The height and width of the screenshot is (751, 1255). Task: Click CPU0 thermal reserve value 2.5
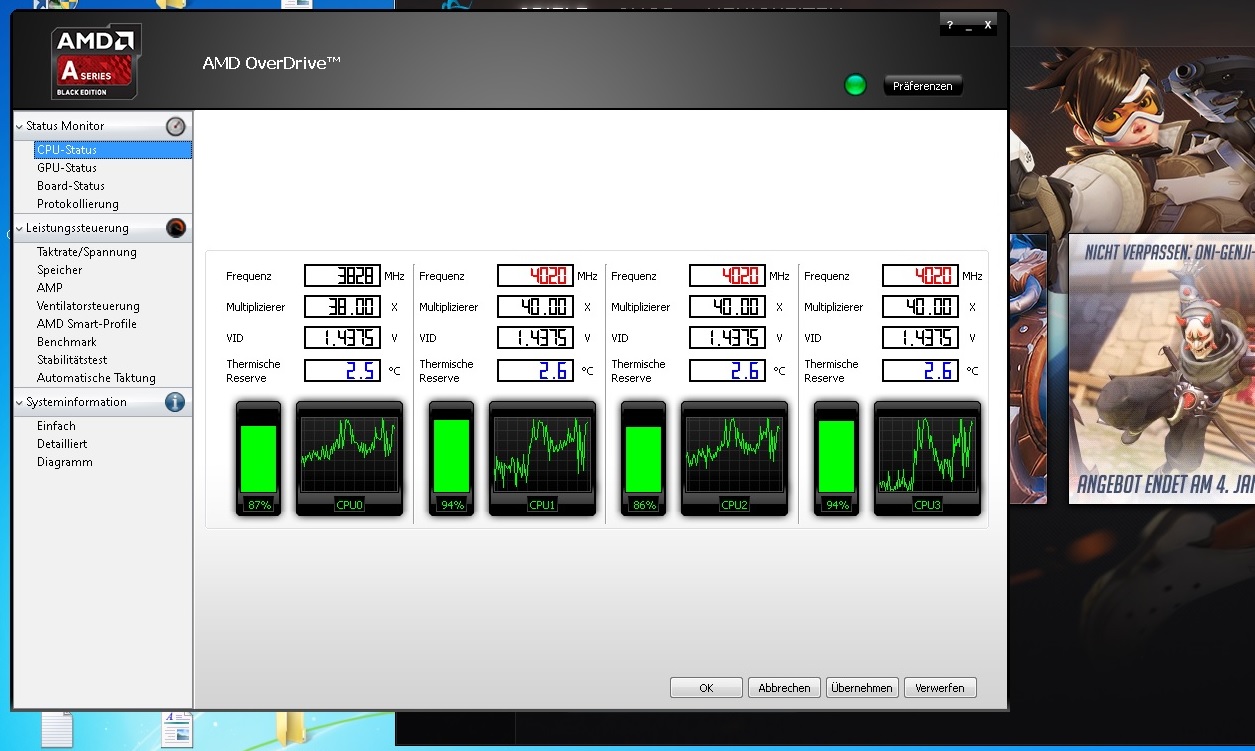pyautogui.click(x=342, y=371)
